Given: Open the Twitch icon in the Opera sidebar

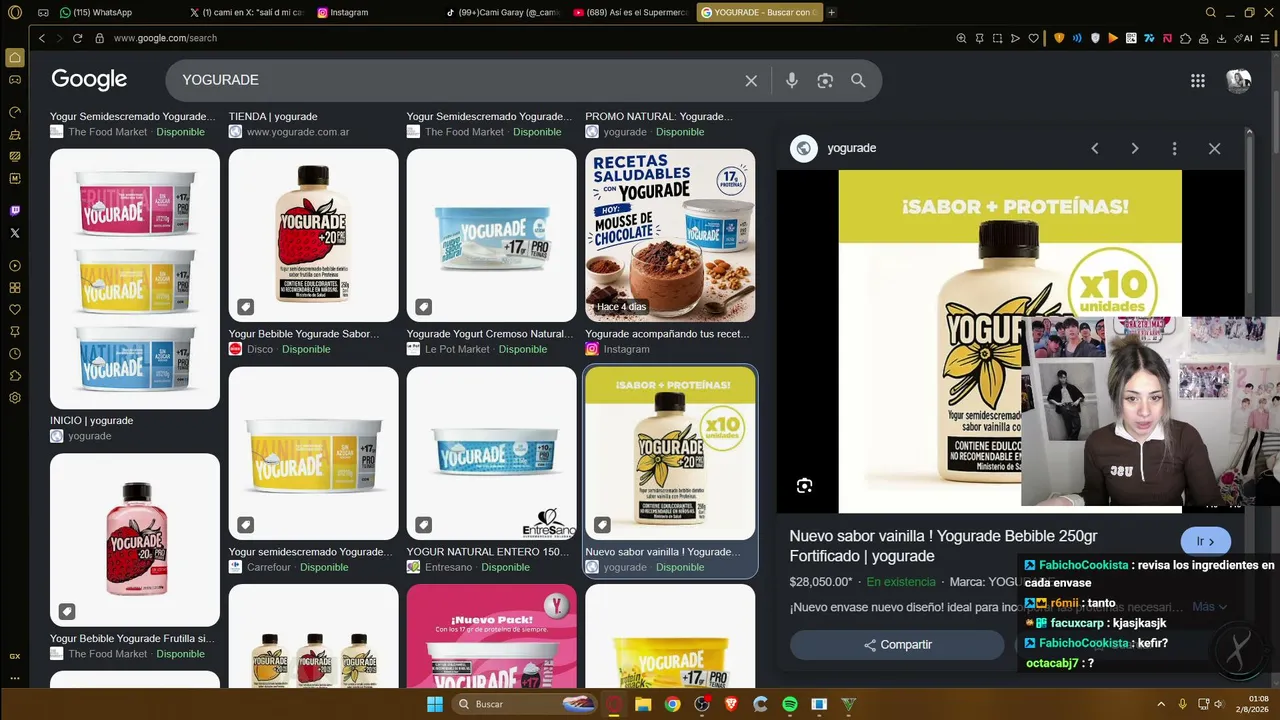Looking at the screenshot, I should 15,211.
